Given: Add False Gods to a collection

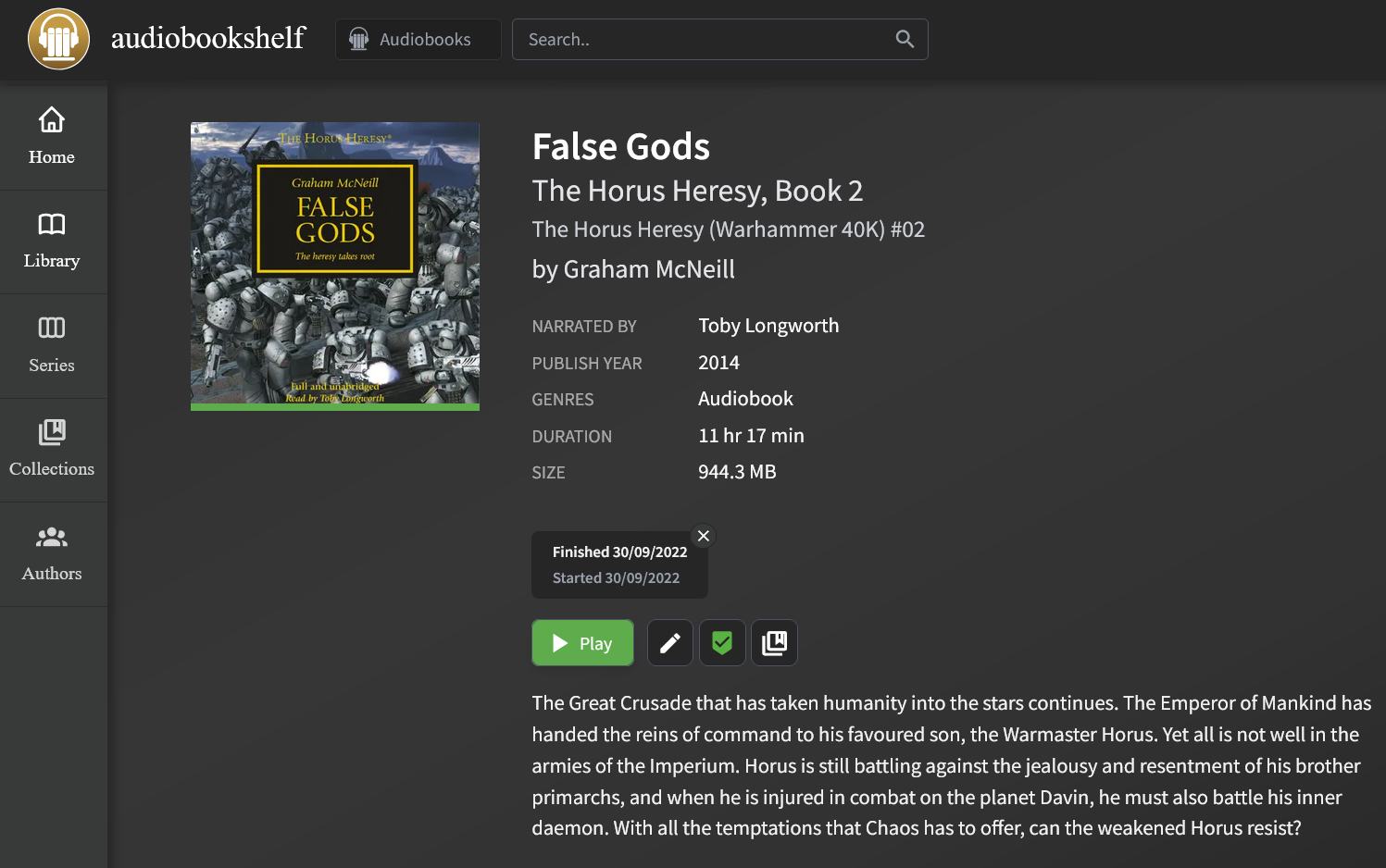Looking at the screenshot, I should 774,642.
